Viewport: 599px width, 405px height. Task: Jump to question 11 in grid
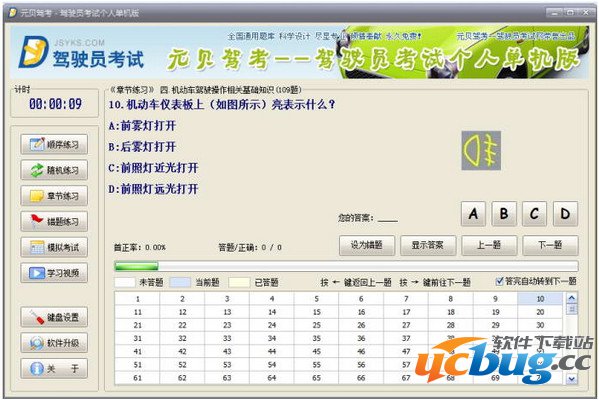point(138,312)
